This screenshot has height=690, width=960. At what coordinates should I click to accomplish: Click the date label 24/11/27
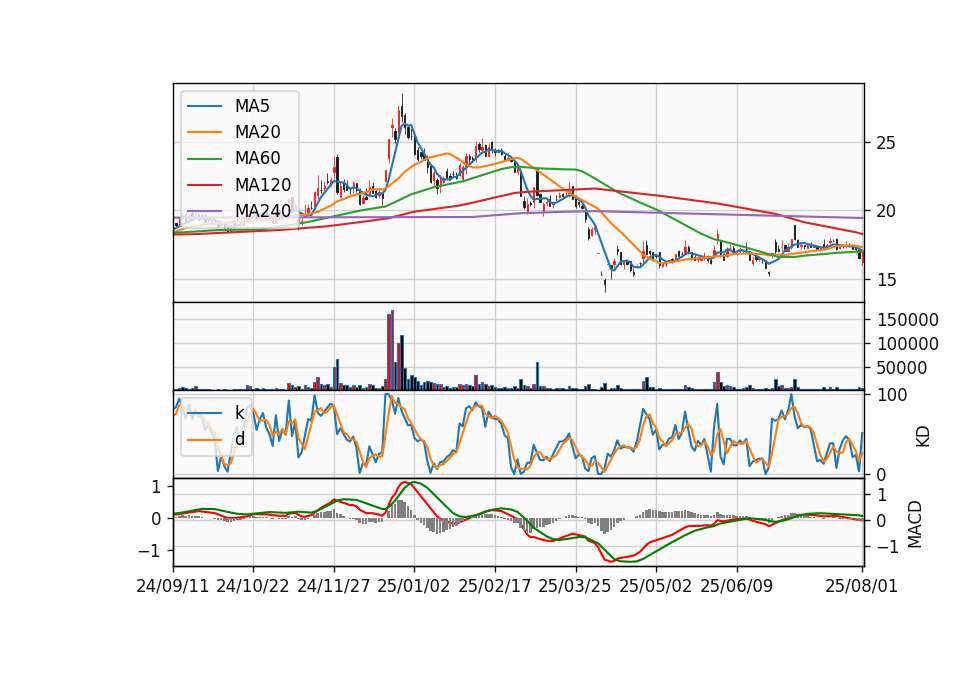pyautogui.click(x=334, y=586)
